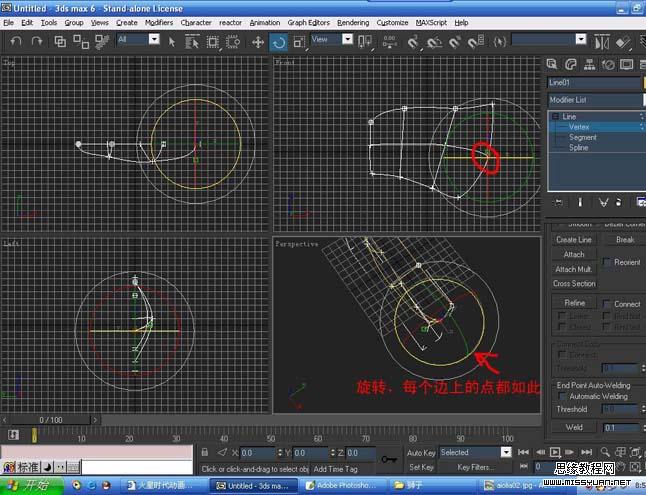Open the Modifier List dropdown
The image size is (646, 495).
tap(597, 100)
